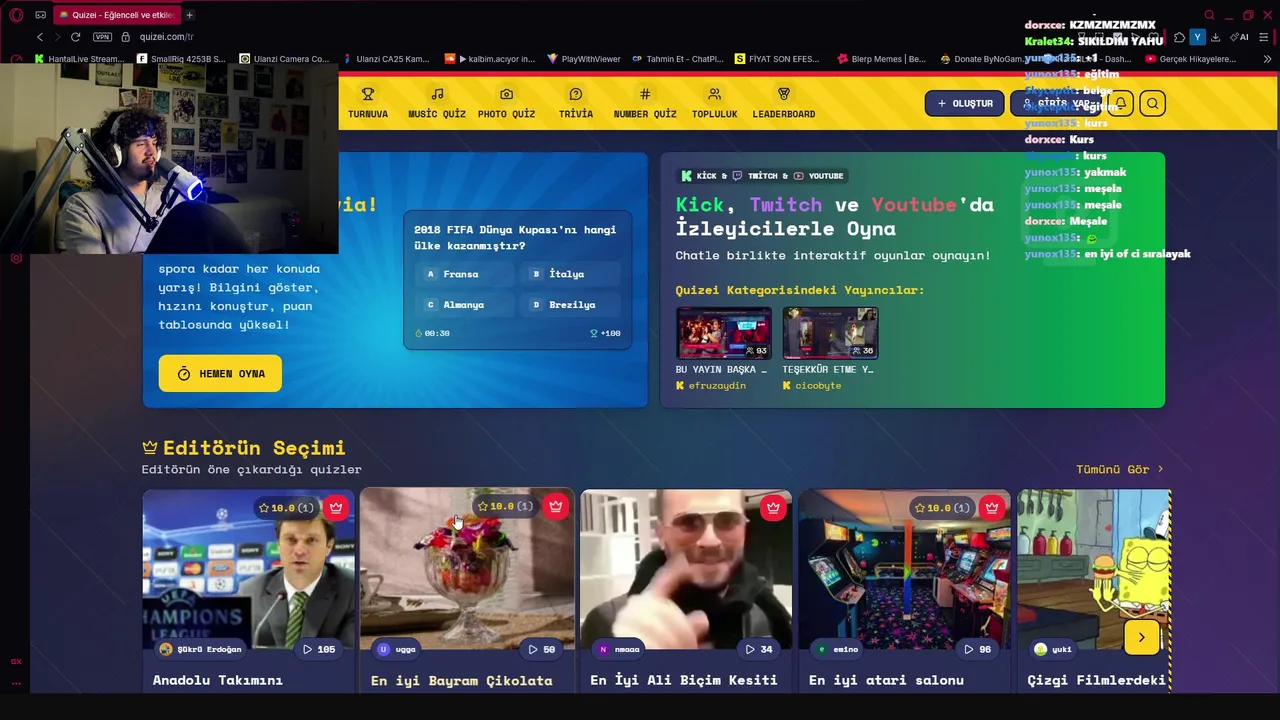Click the Tümünü Gör link
1280x720 pixels.
tap(1119, 469)
